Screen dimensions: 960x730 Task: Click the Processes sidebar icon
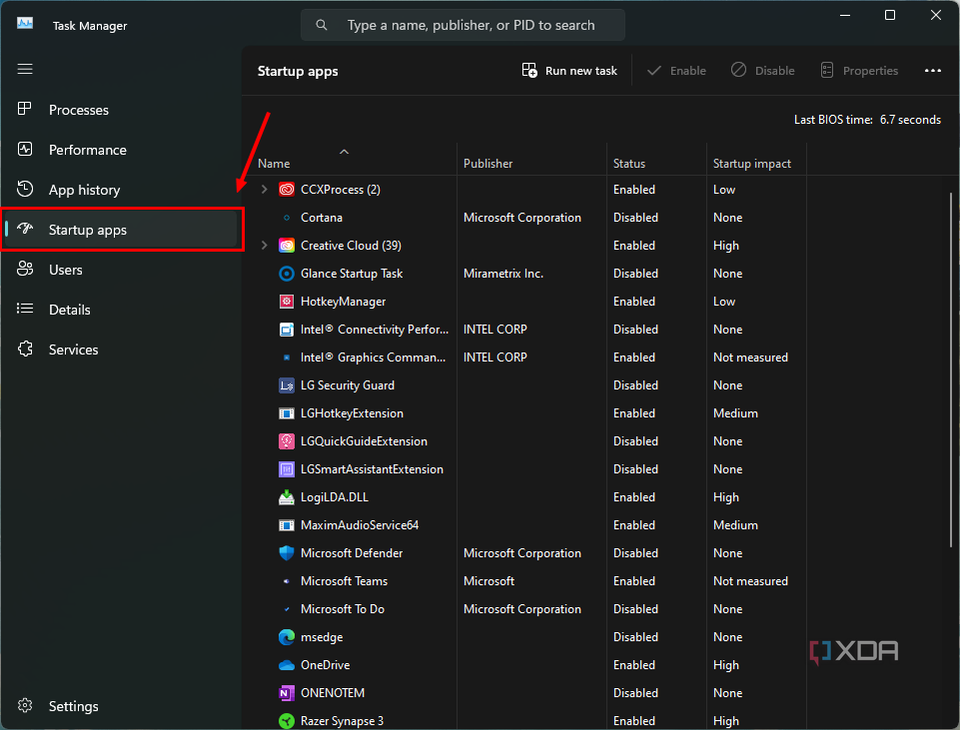[x=24, y=109]
